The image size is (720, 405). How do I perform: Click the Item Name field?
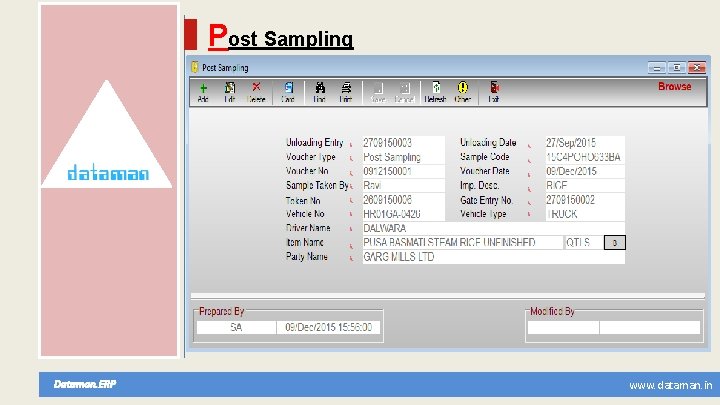463,242
